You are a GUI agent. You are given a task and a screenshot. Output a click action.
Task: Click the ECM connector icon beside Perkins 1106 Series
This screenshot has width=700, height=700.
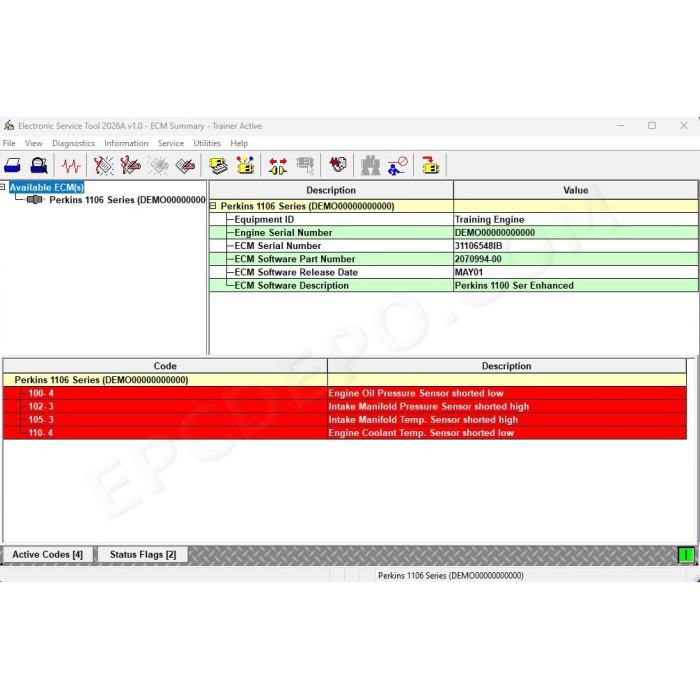coord(34,200)
